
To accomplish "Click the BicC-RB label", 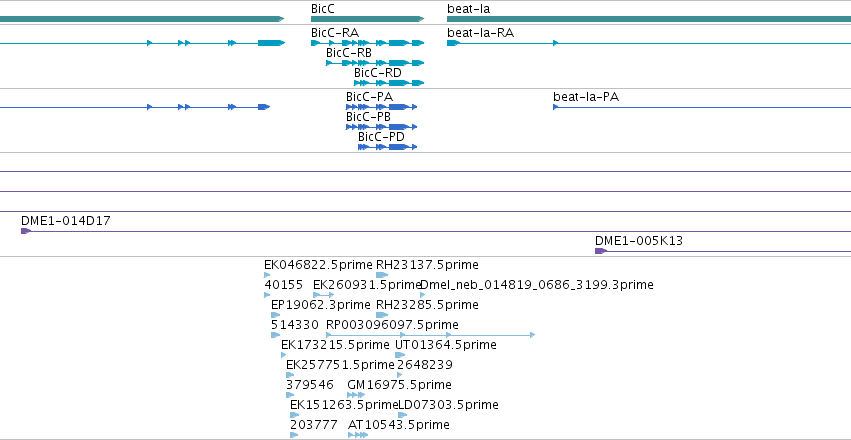I will click(x=349, y=53).
